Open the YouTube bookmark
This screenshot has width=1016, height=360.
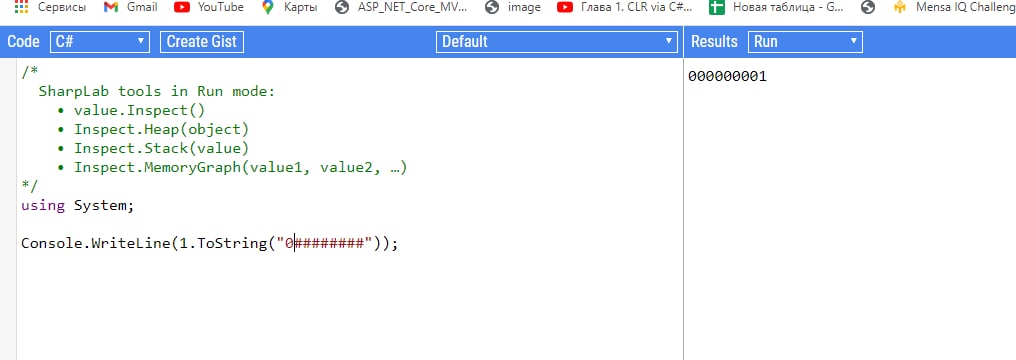(209, 7)
